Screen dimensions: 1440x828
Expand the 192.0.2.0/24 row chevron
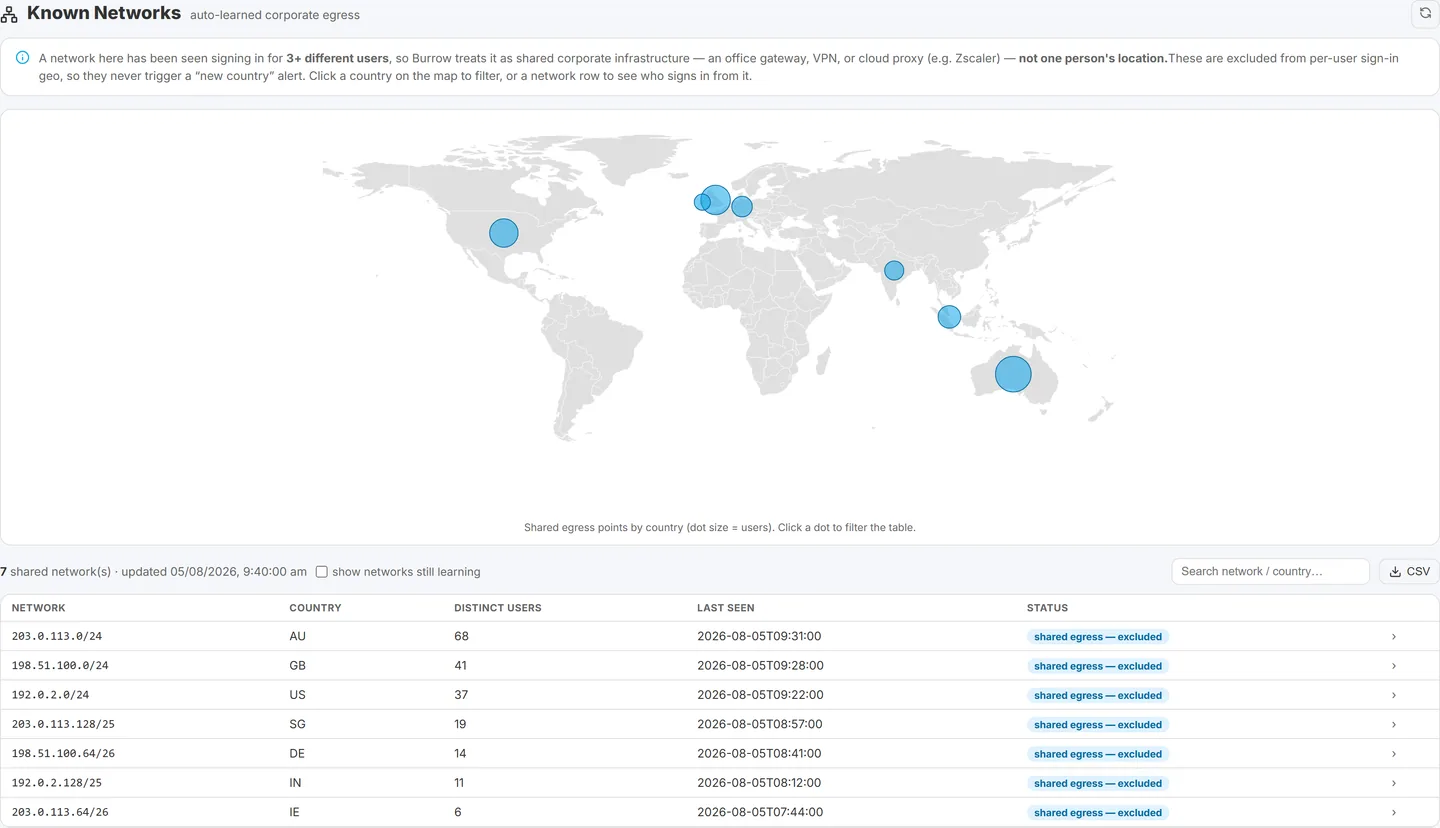tap(1394, 695)
